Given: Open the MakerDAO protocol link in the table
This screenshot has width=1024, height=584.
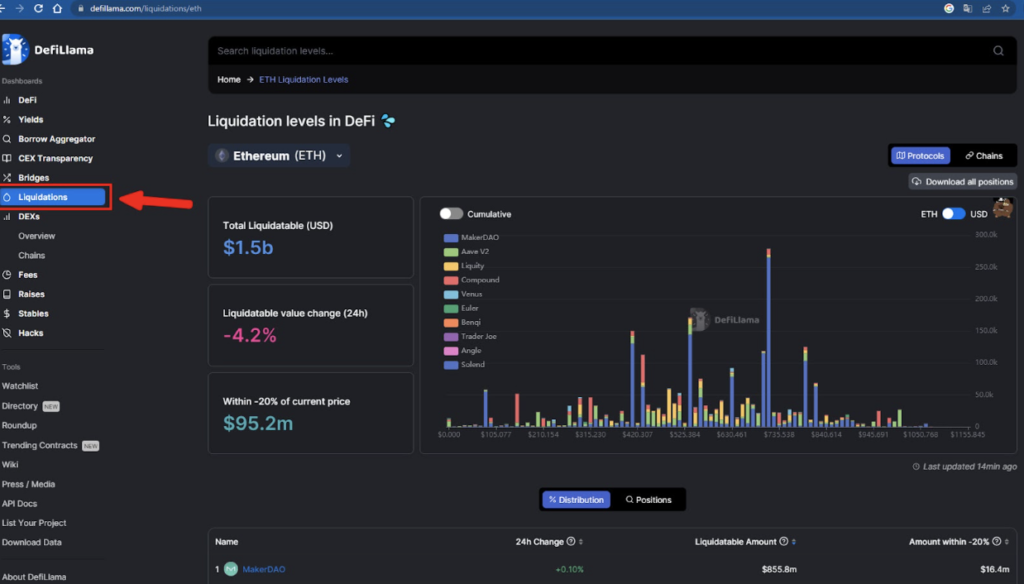Looking at the screenshot, I should (x=264, y=569).
